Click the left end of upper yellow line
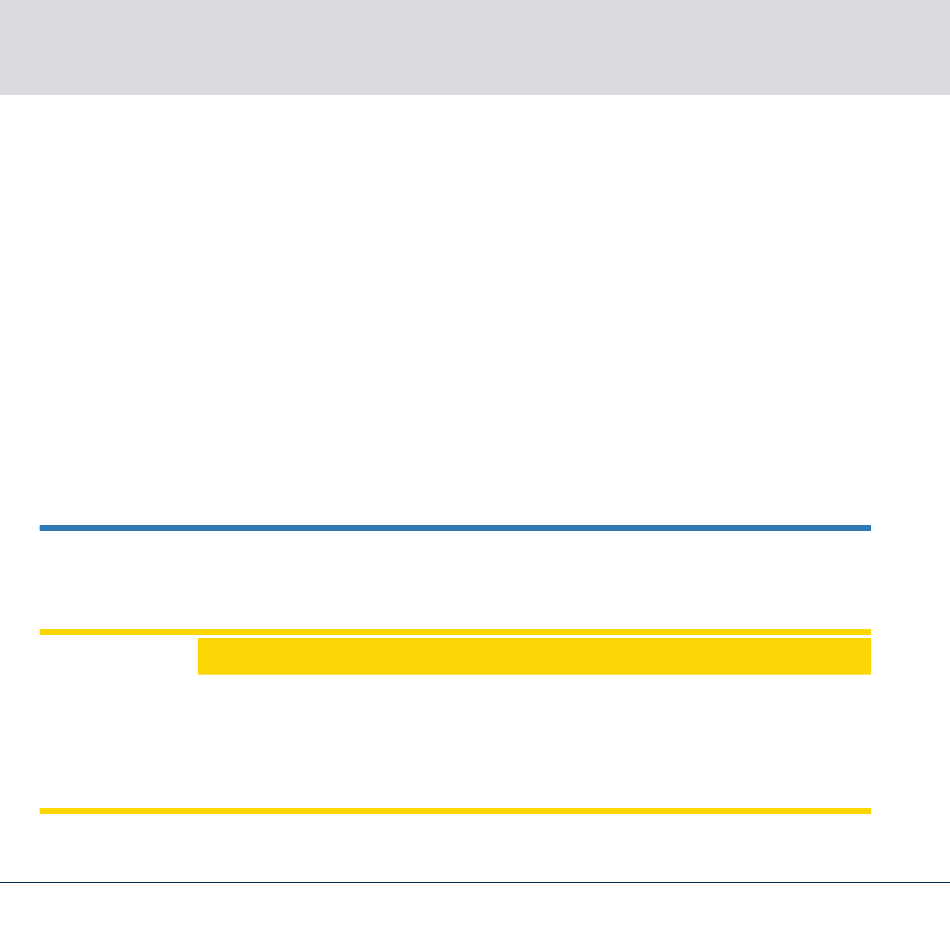The image size is (950, 950). (42, 632)
